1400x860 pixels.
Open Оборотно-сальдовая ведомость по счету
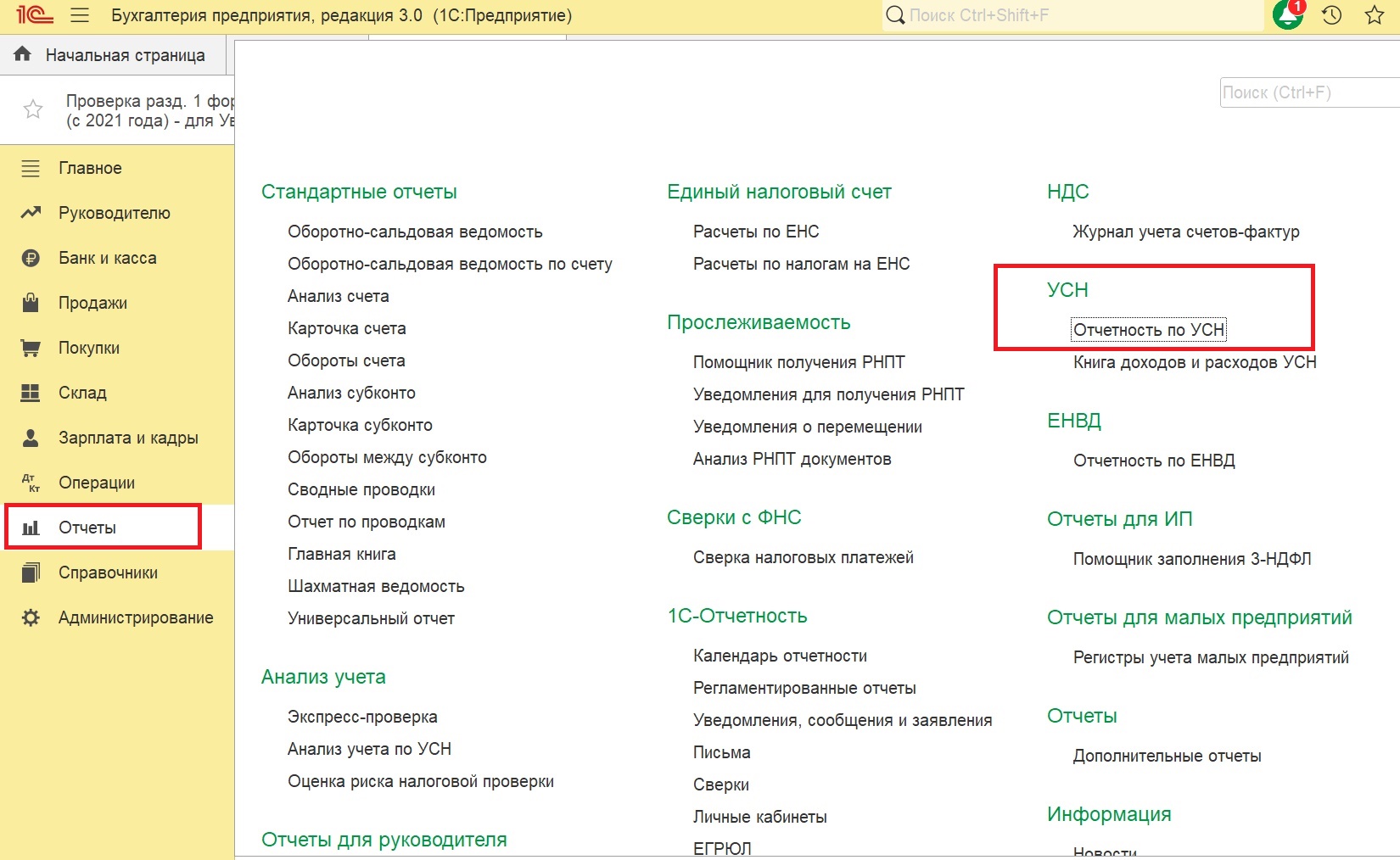tap(450, 264)
